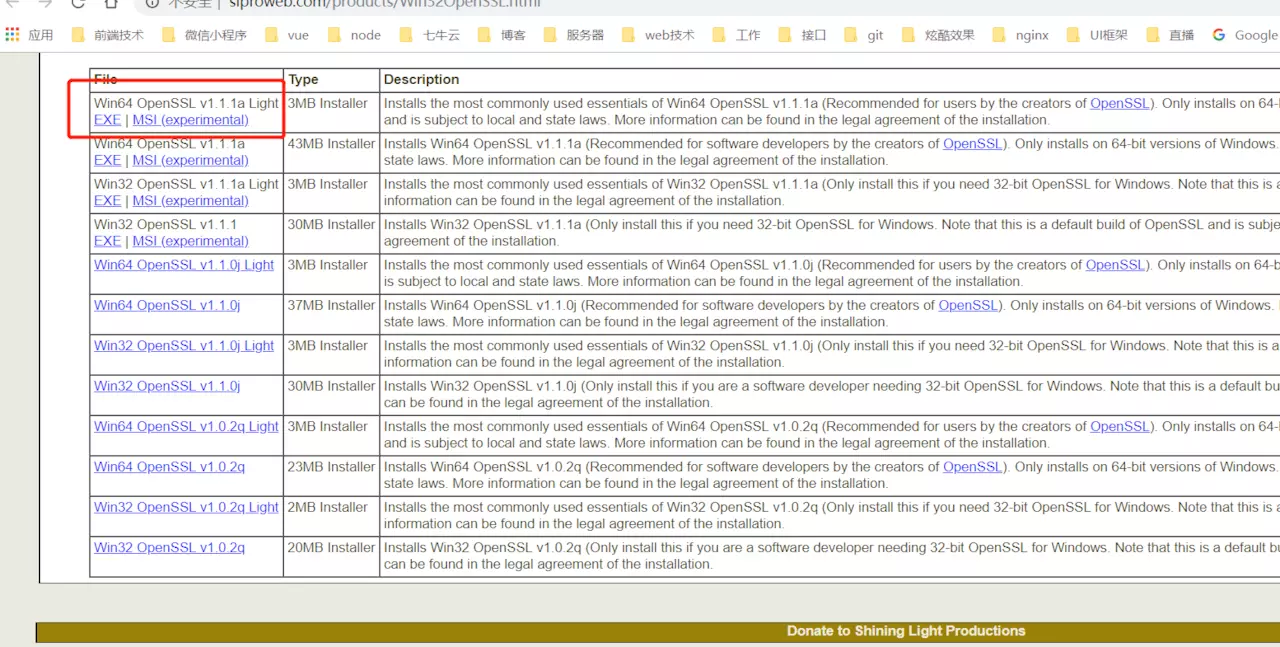The width and height of the screenshot is (1280, 647).
Task: Click the browser back arrow
Action: click(12, 5)
